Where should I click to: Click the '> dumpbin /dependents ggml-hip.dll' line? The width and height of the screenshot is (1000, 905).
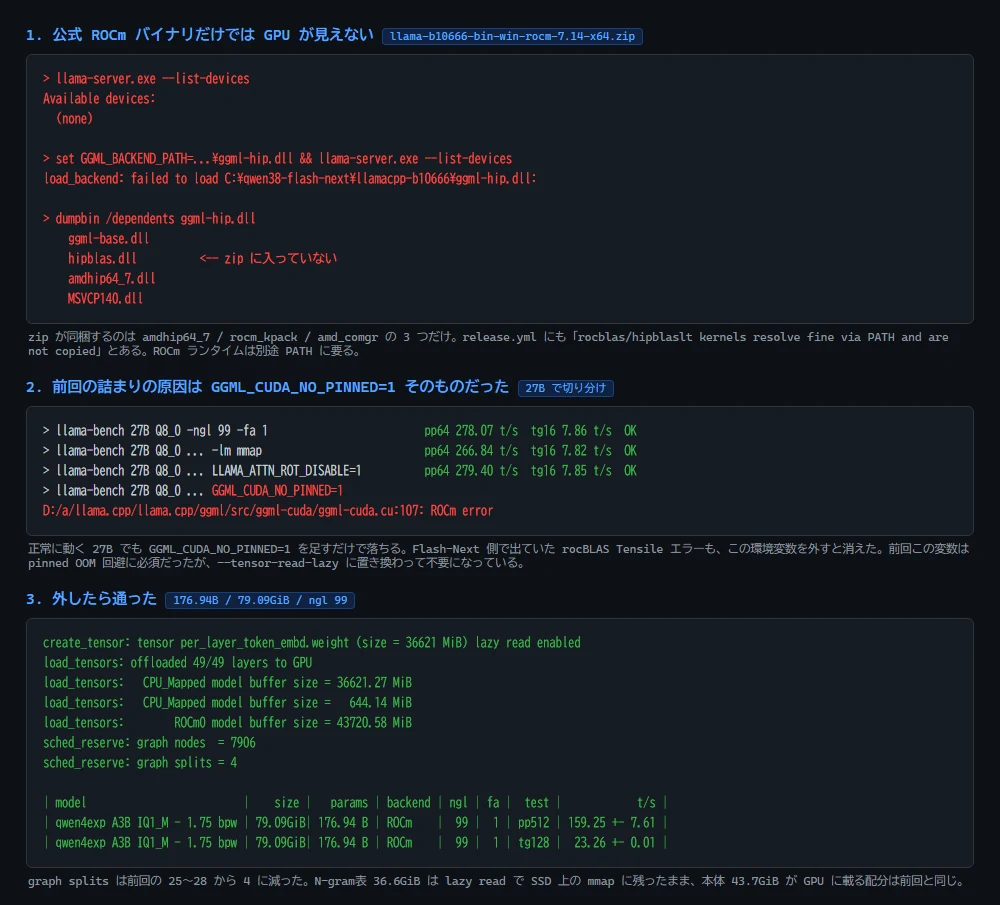[149, 219]
